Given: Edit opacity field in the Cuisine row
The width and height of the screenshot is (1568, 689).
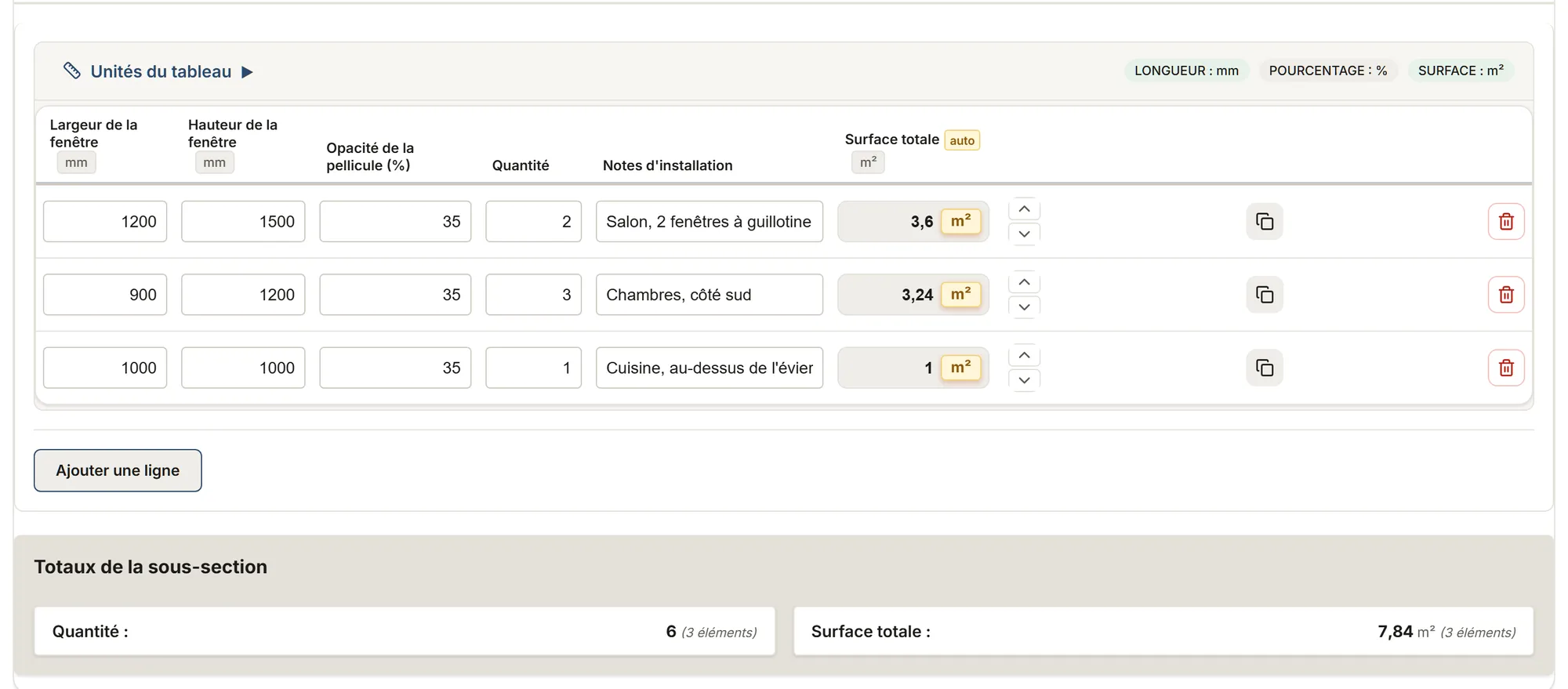Looking at the screenshot, I should (x=395, y=368).
